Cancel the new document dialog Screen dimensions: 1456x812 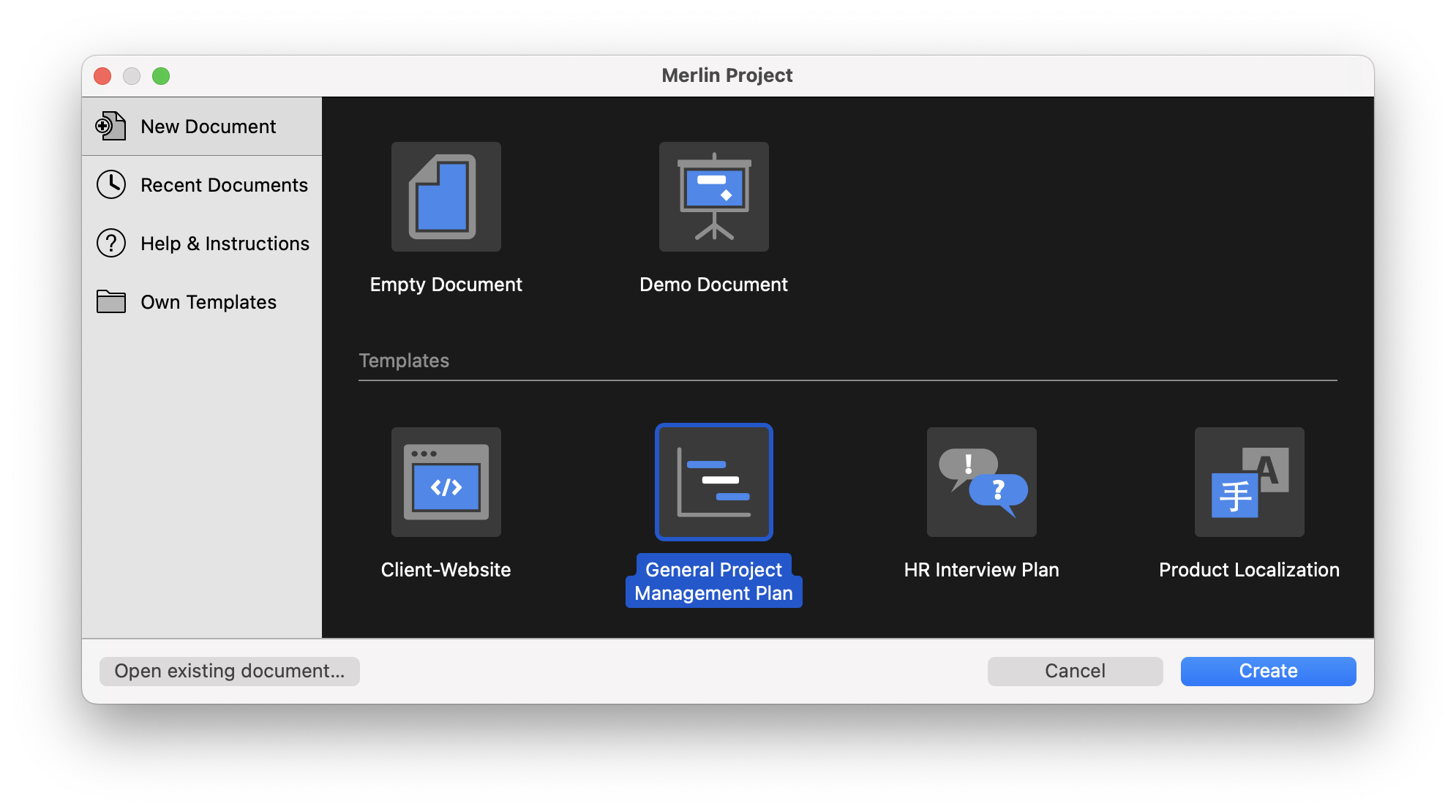(x=1074, y=671)
